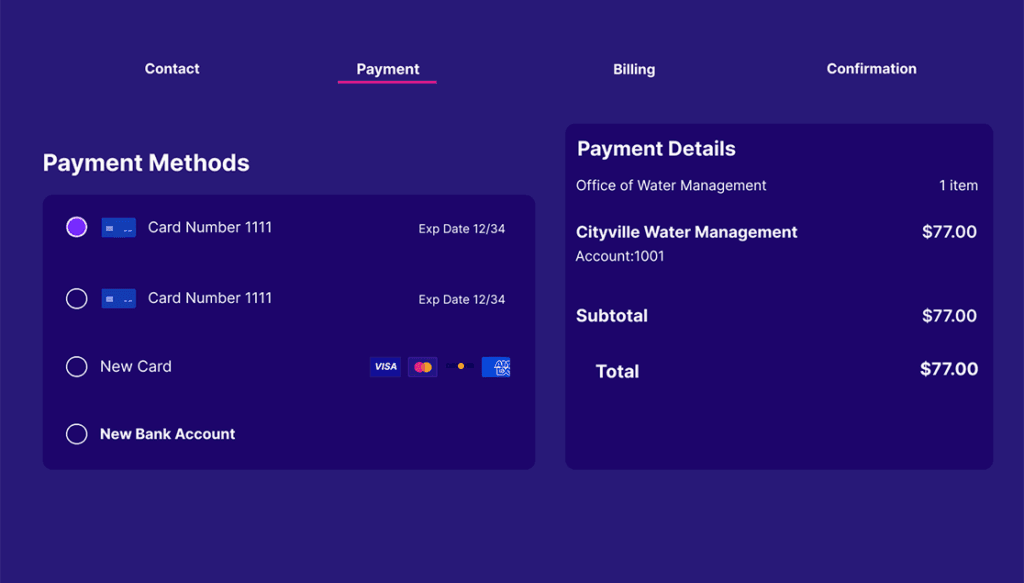
Task: Select the second saved card radio button
Action: (x=77, y=298)
